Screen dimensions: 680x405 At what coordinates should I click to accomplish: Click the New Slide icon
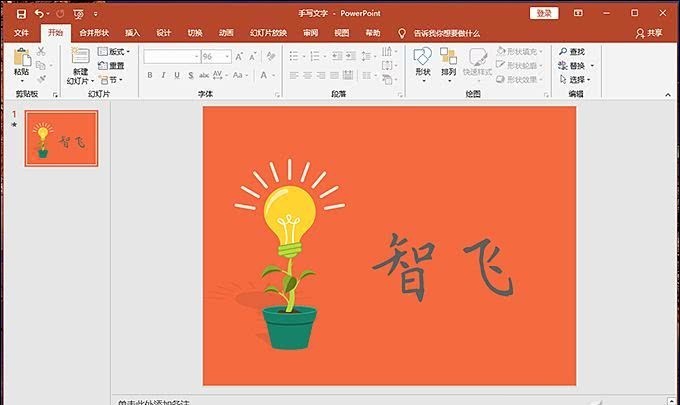coord(81,57)
